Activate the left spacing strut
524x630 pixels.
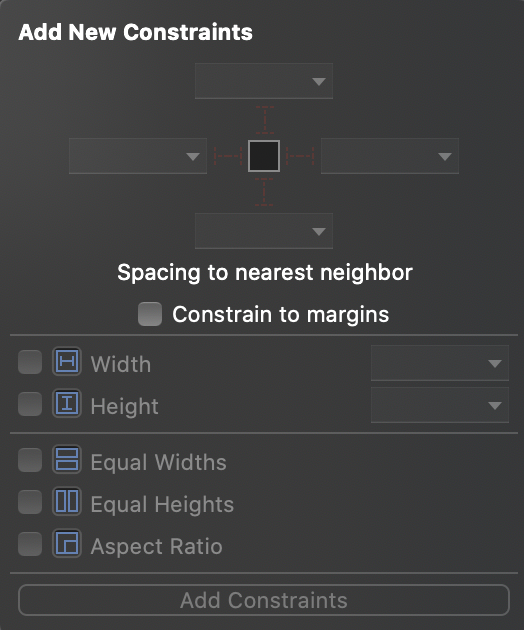[228, 155]
